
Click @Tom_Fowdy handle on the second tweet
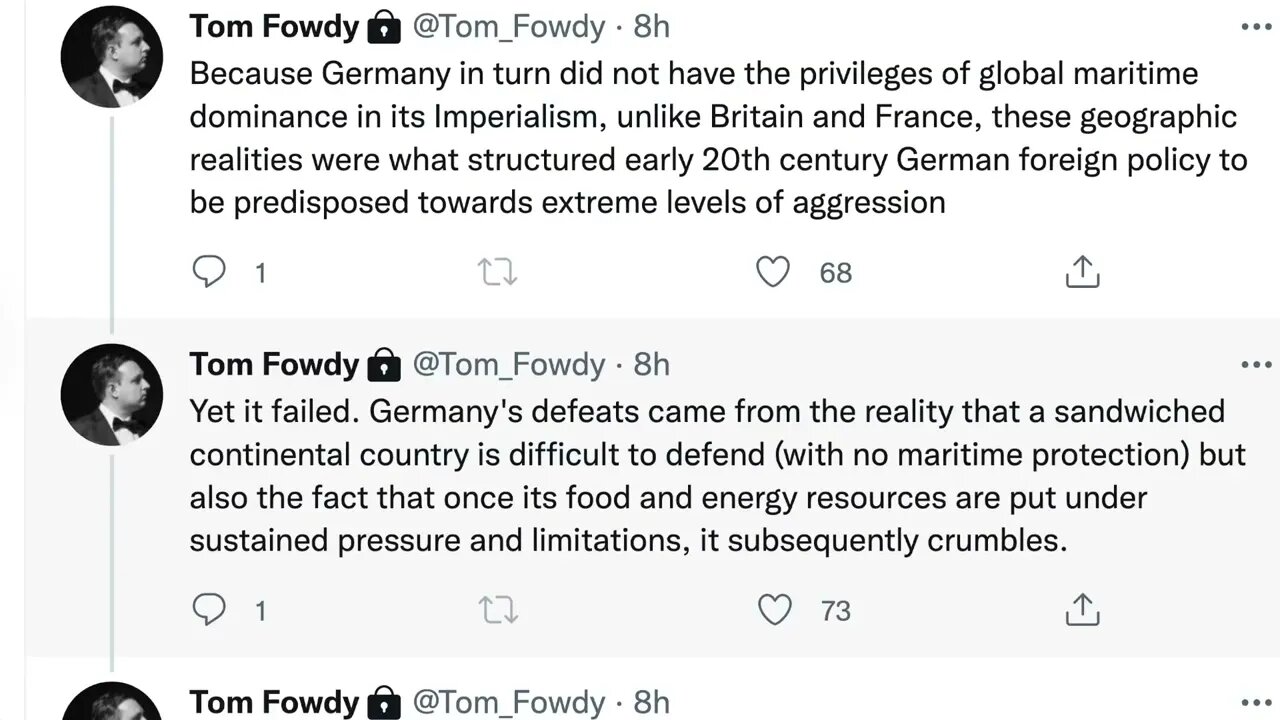pyautogui.click(x=509, y=365)
